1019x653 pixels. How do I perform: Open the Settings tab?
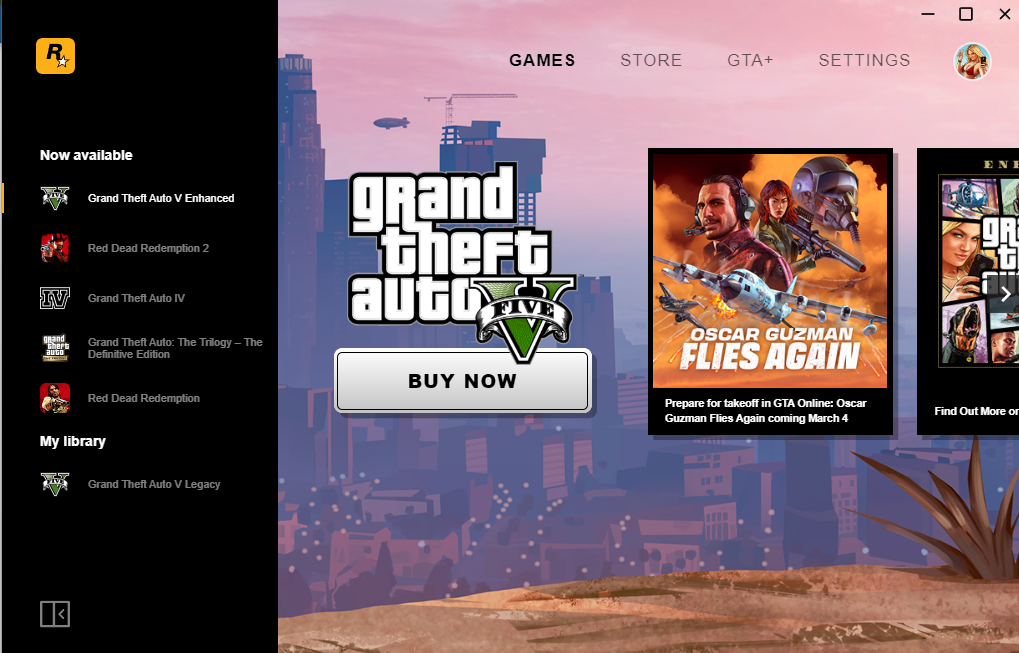pos(864,60)
